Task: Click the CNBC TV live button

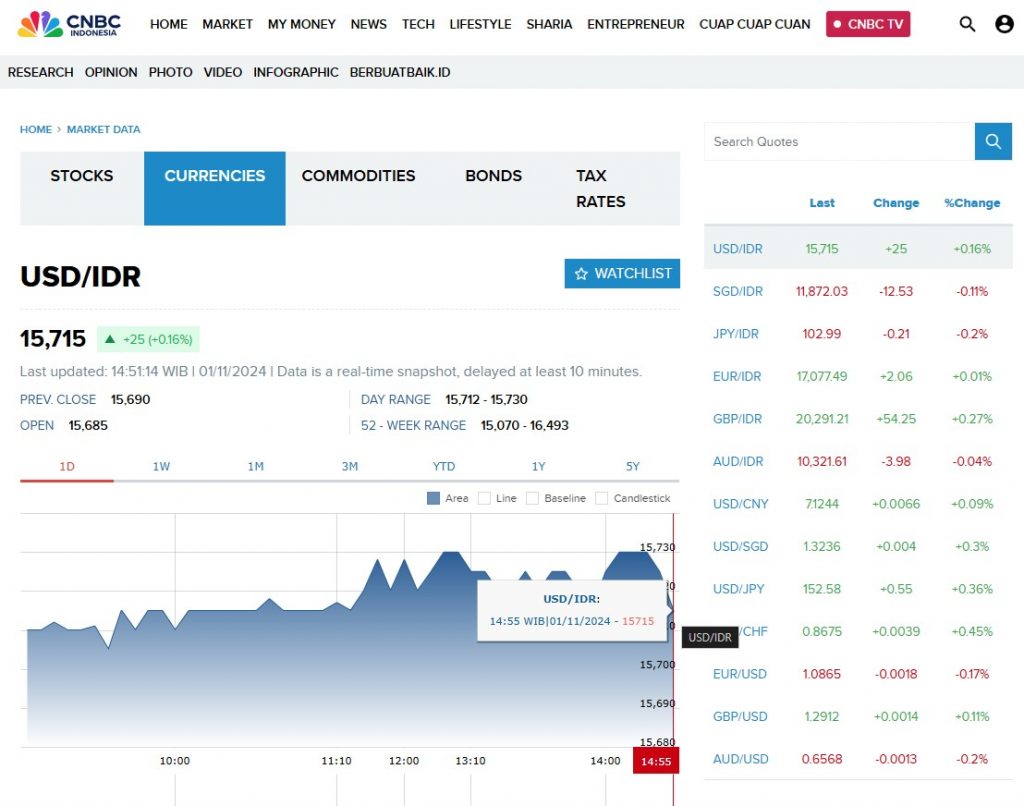Action: (x=868, y=24)
